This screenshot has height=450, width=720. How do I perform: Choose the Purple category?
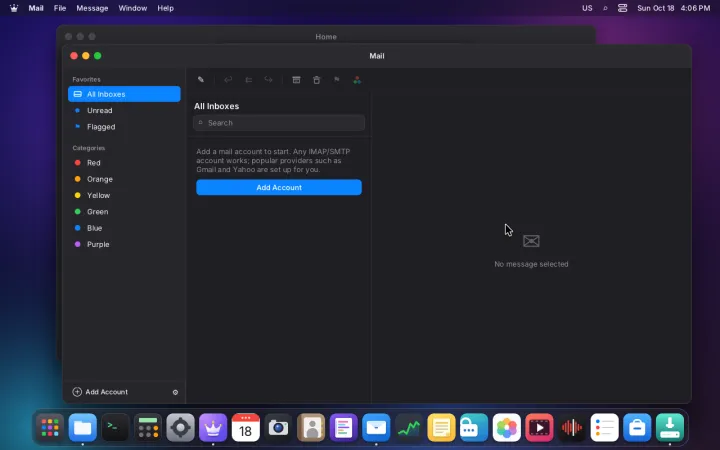click(124, 244)
